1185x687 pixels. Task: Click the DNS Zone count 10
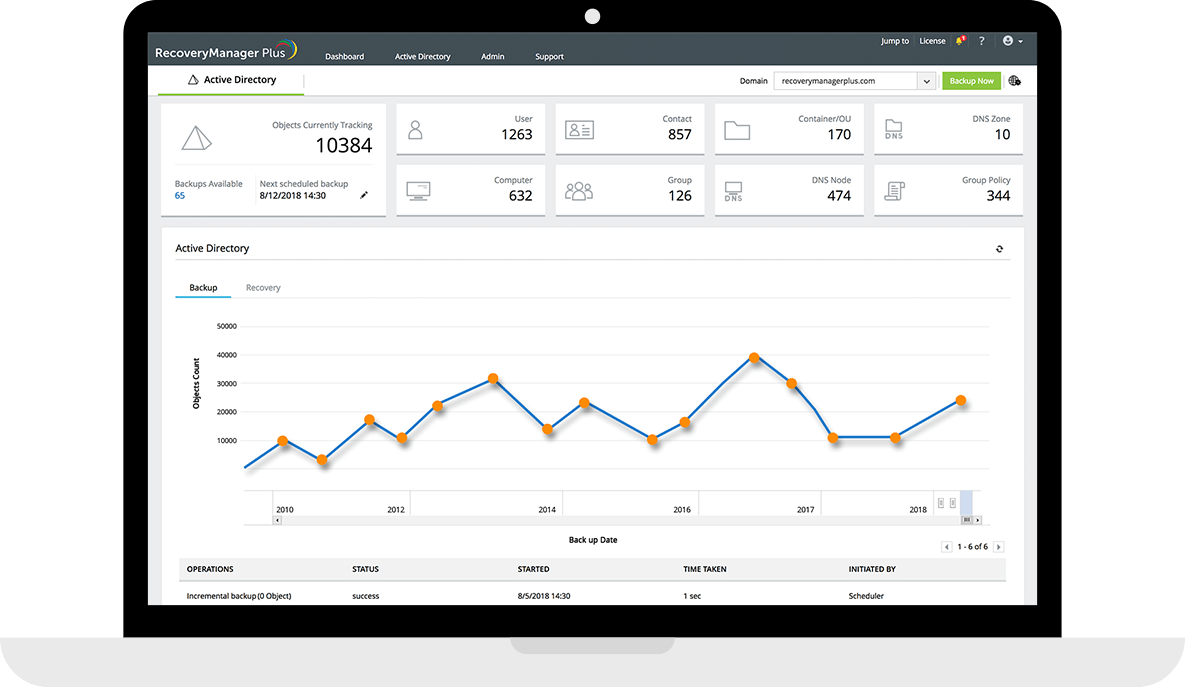pos(1002,135)
